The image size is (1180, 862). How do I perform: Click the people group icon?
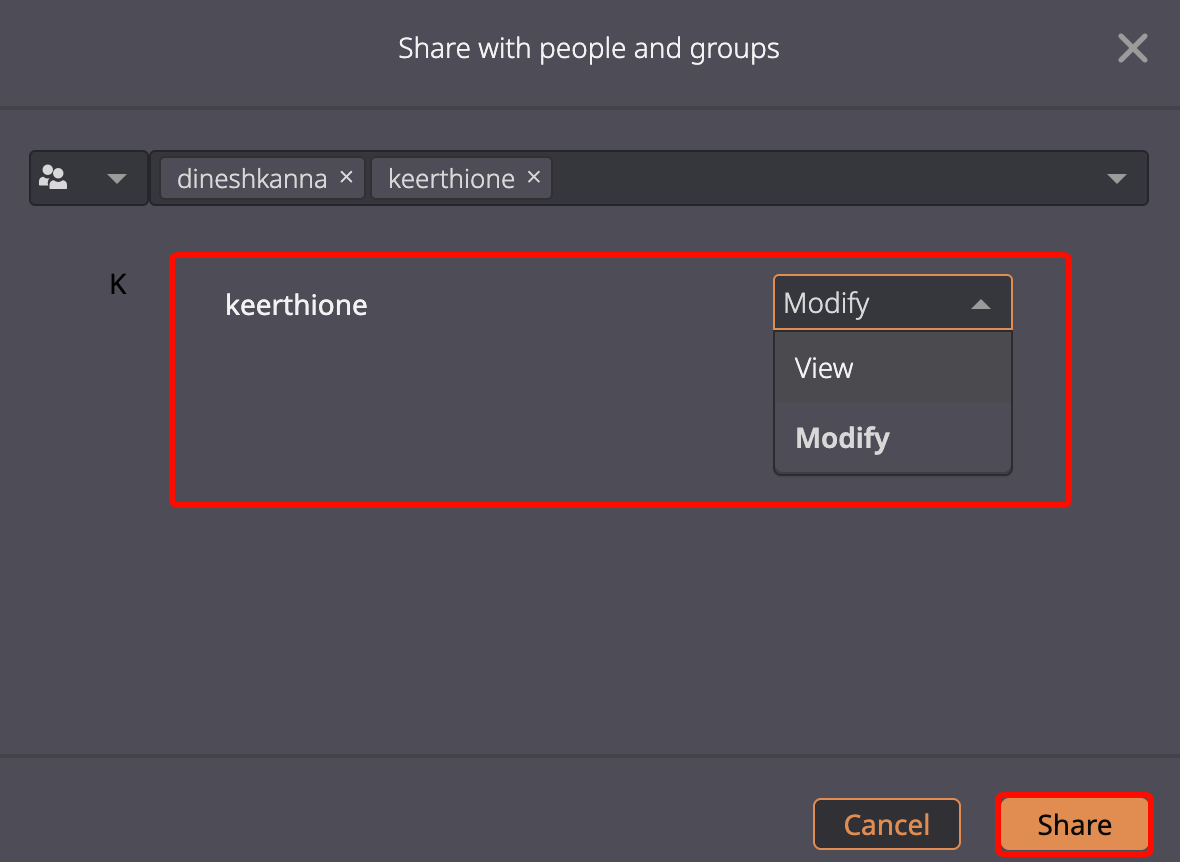click(53, 178)
